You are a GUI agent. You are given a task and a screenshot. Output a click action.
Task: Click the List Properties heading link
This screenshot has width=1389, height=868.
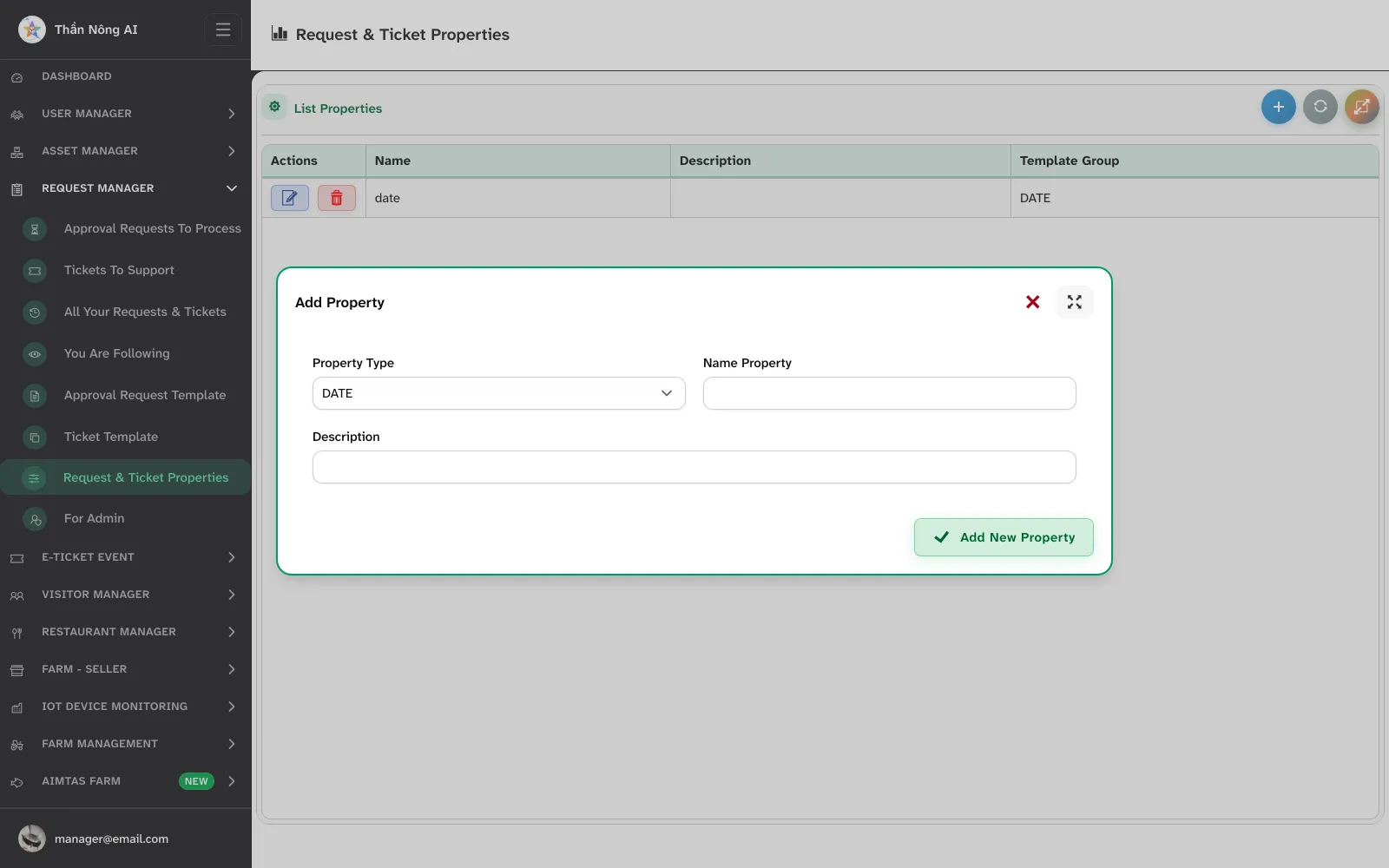[338, 108]
